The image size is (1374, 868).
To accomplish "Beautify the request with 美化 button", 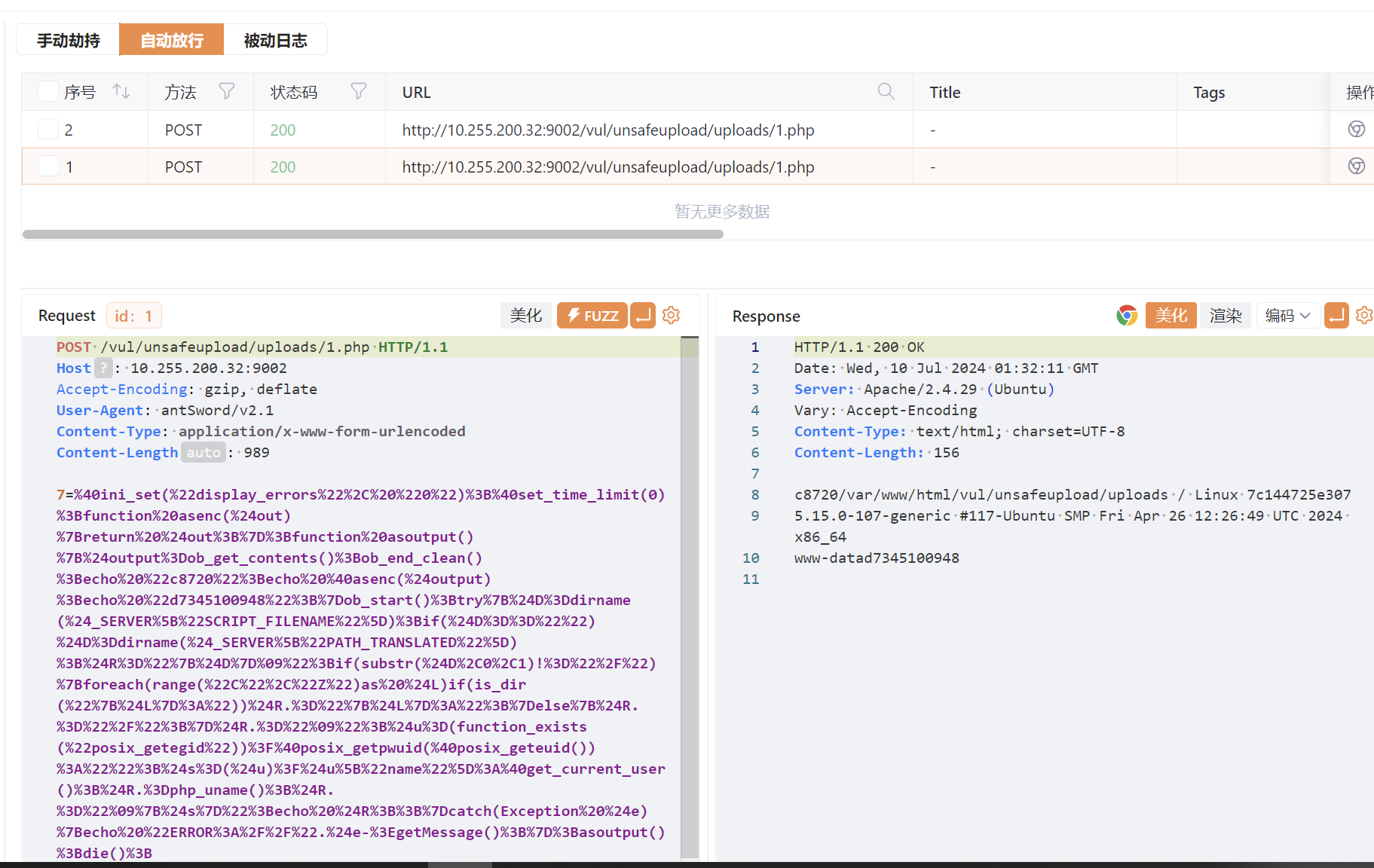I will pos(525,316).
